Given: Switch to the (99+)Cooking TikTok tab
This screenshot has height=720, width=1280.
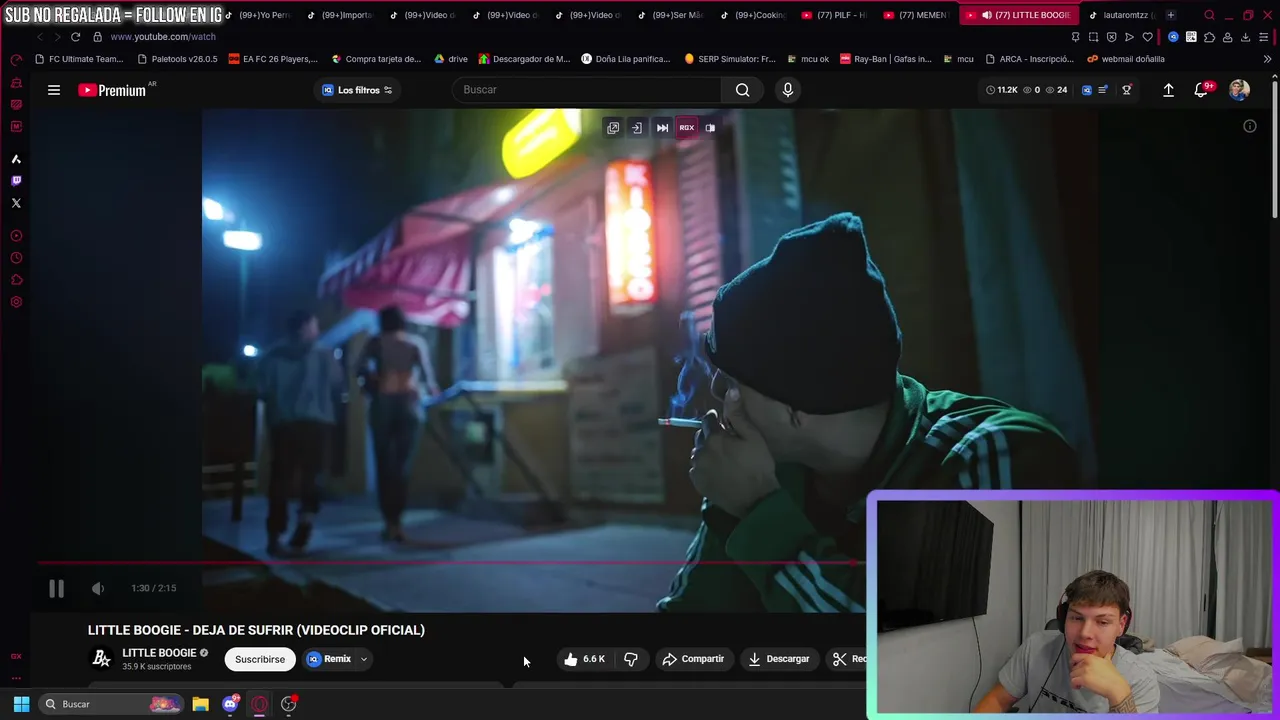Looking at the screenshot, I should click(x=755, y=15).
